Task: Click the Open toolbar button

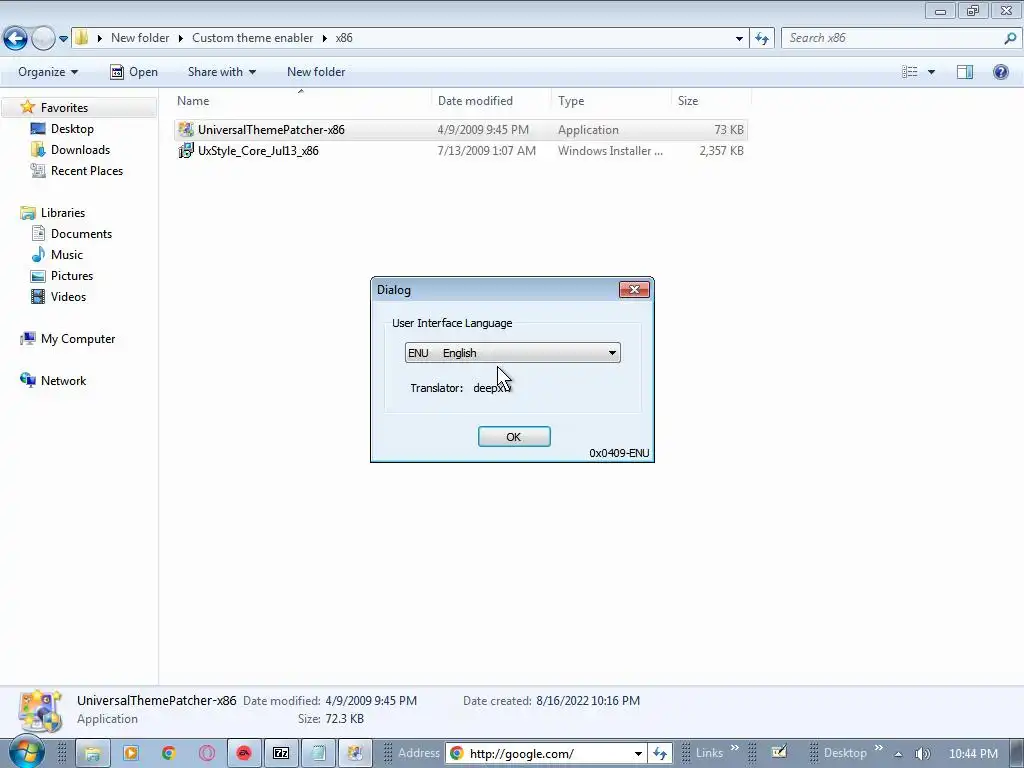Action: 134,72
